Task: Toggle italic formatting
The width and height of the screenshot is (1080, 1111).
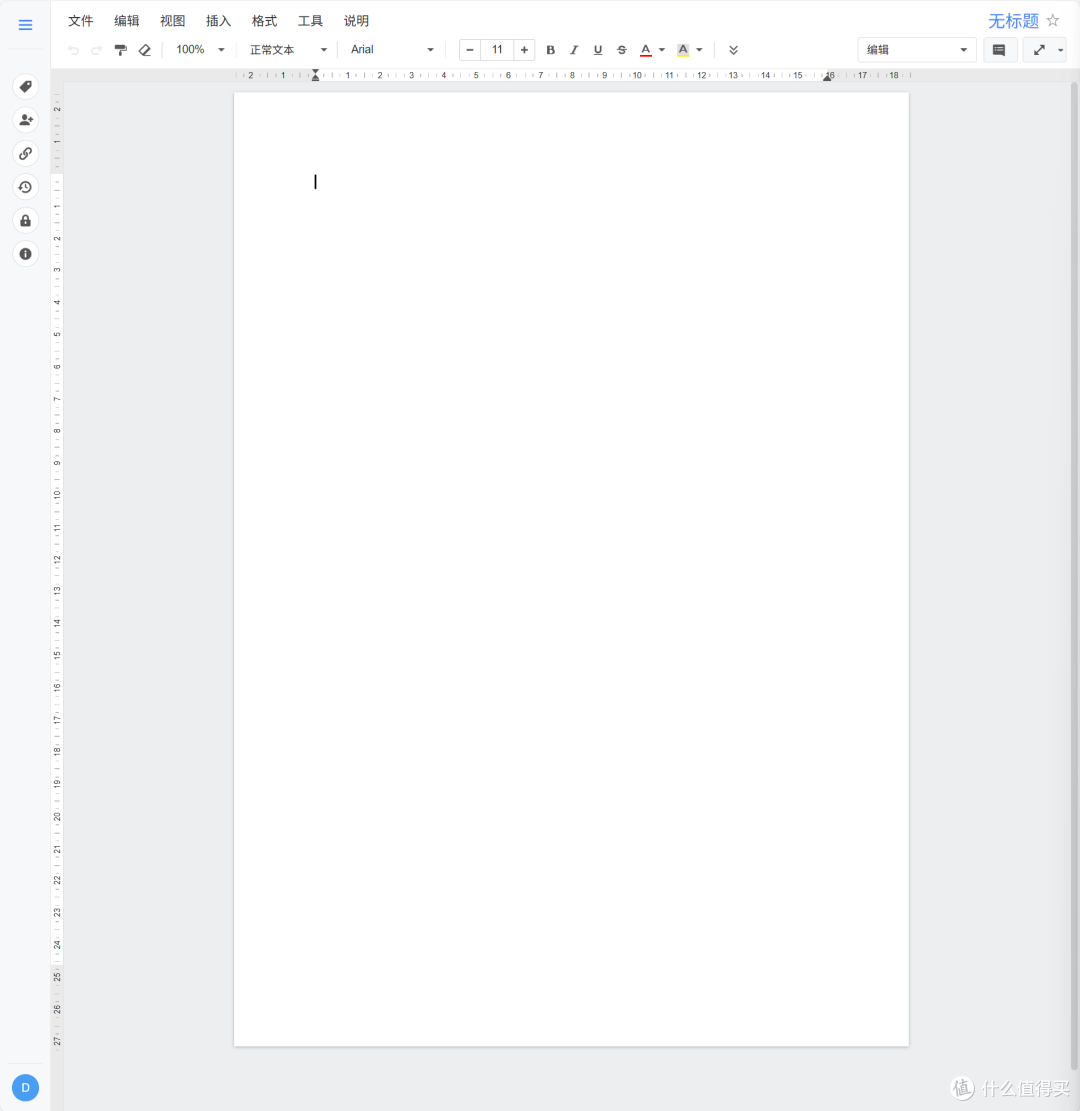Action: (574, 50)
